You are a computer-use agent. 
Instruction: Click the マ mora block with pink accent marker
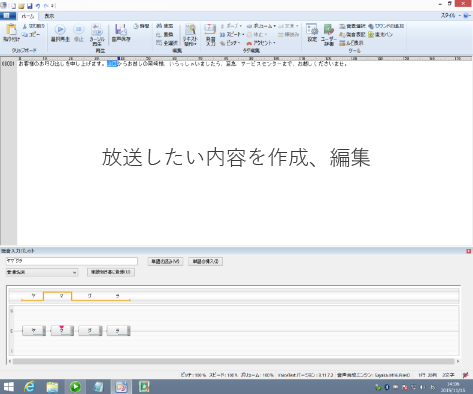[x=62, y=331]
